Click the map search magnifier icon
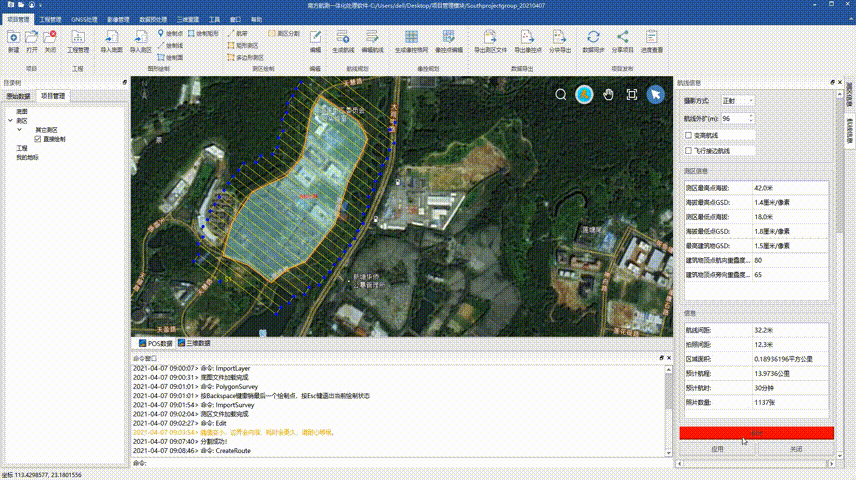The image size is (856, 480). [561, 94]
